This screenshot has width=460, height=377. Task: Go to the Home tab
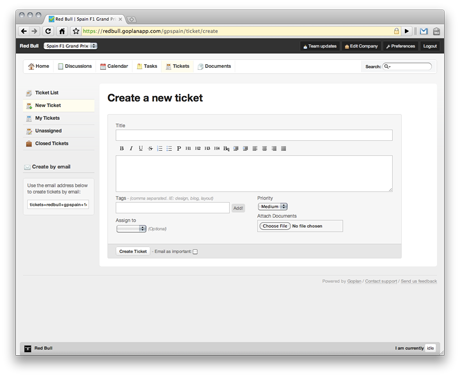pos(39,66)
